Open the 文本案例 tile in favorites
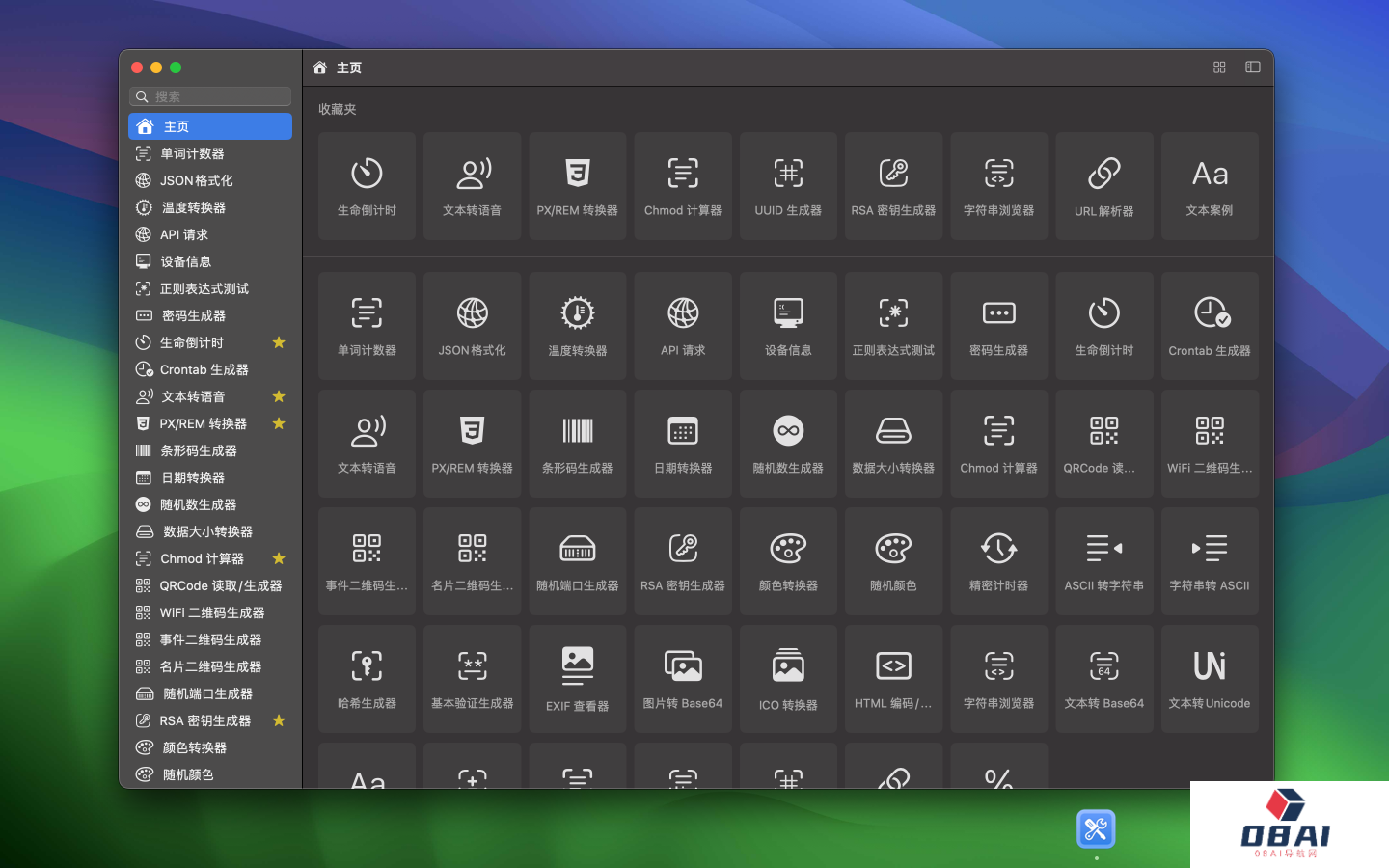This screenshot has height=868, width=1389. coord(1210,186)
